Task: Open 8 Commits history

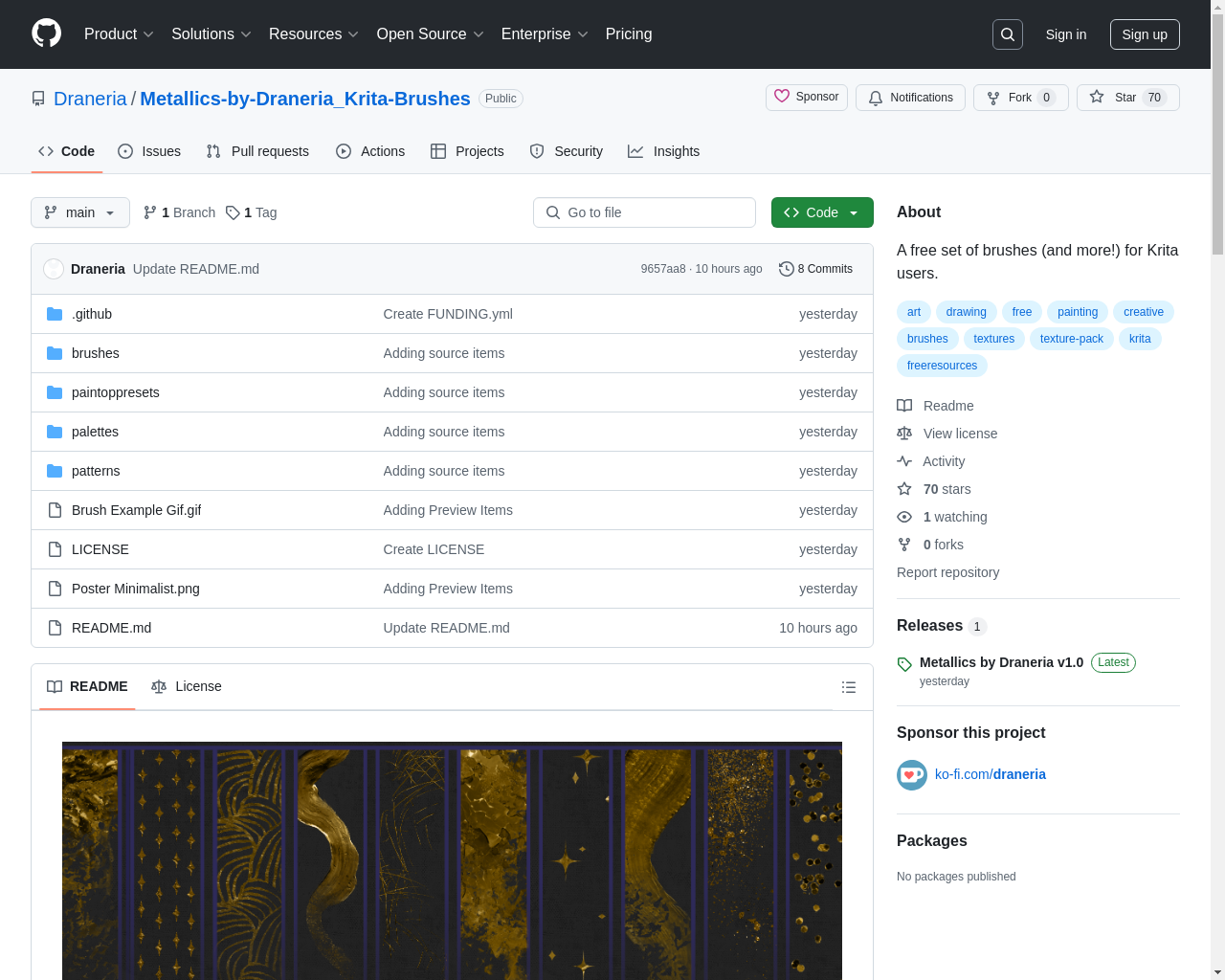Action: coord(815,269)
